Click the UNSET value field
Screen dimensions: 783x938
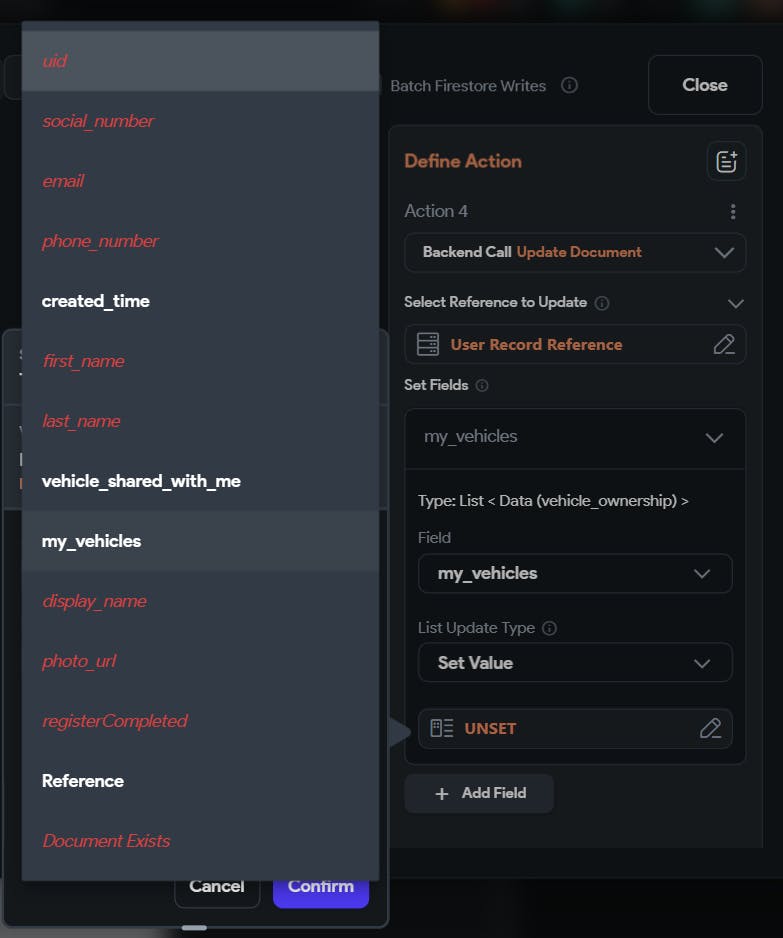(x=560, y=728)
